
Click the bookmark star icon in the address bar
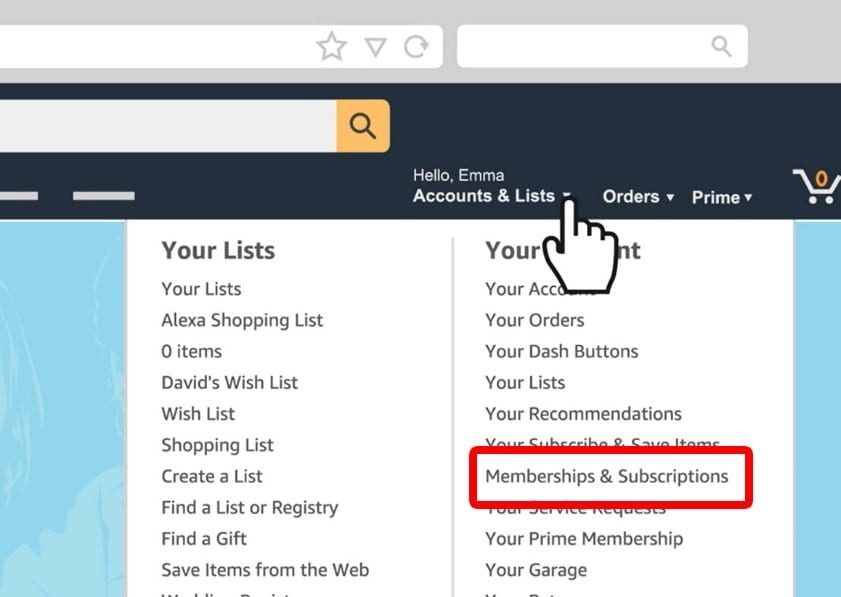[331, 46]
